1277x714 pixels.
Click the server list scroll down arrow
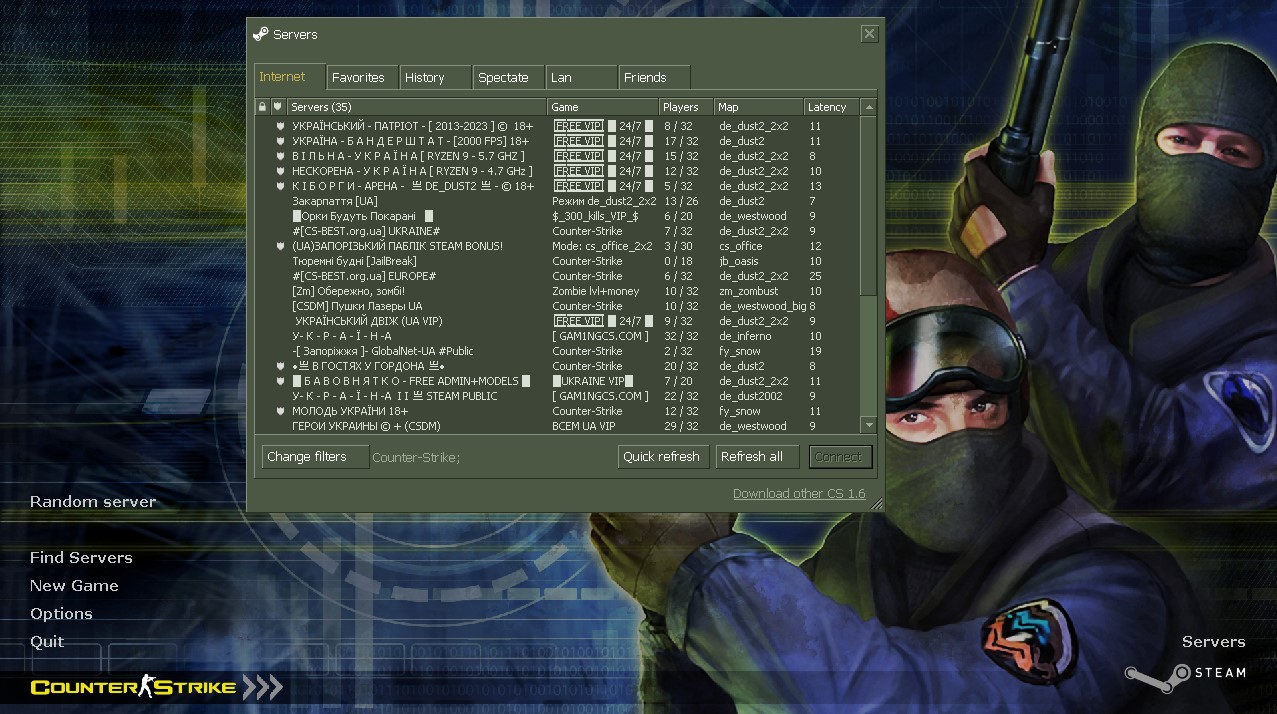click(x=869, y=425)
